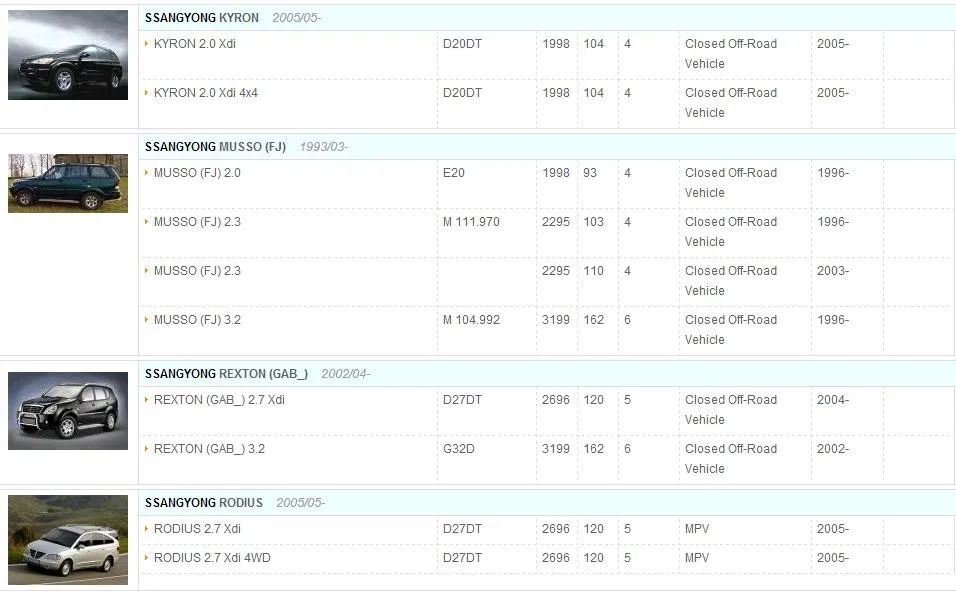Viewport: 956px width, 593px height.
Task: Open MUSSO (FJ) 2.3 with 110 power
Action: (x=197, y=271)
